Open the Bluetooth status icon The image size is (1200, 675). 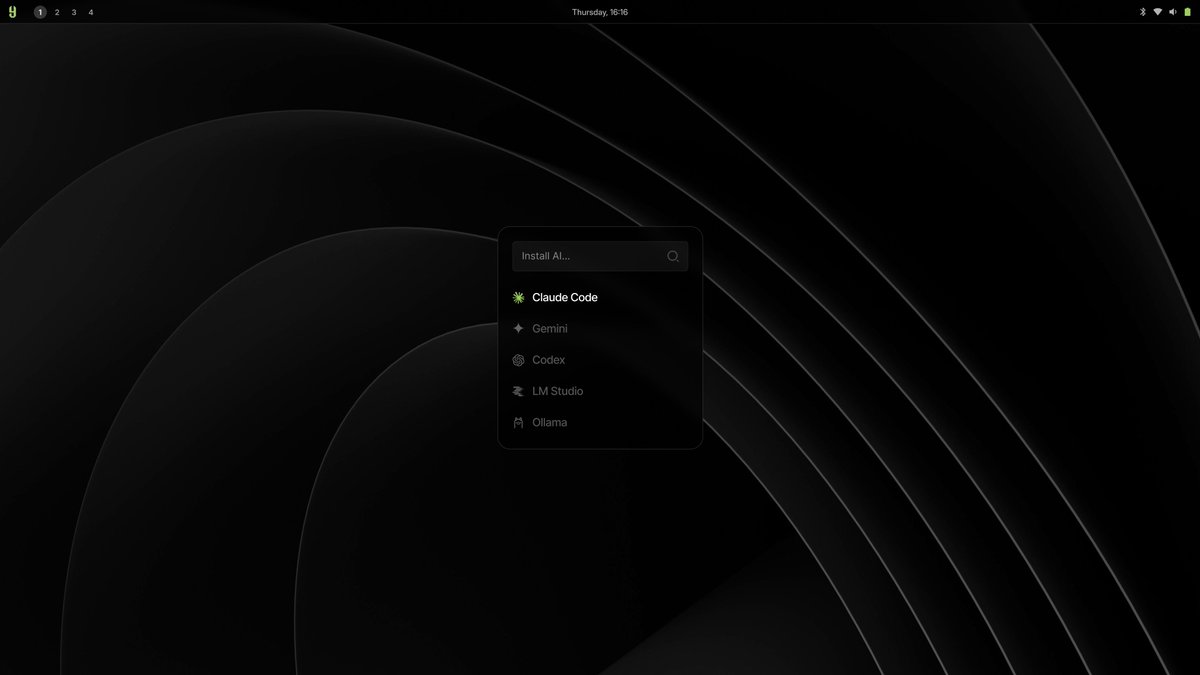(1143, 12)
